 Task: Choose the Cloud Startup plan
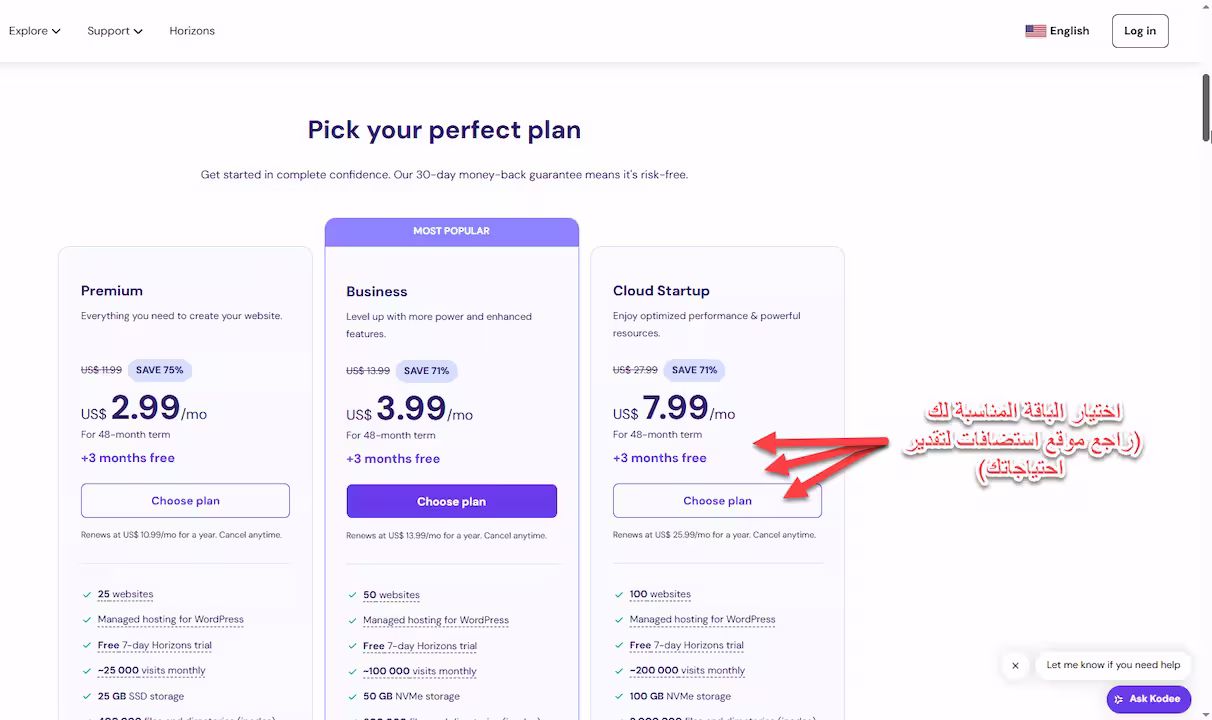click(x=717, y=501)
